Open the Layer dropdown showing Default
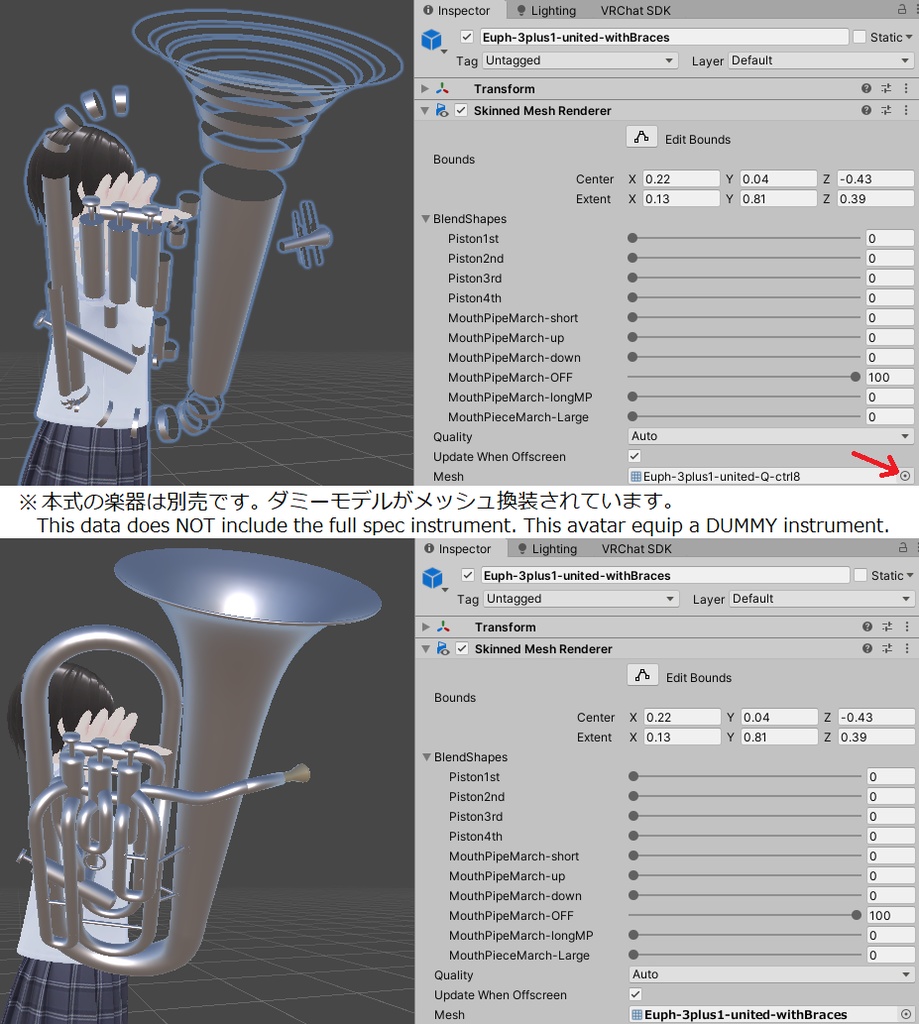 point(818,60)
